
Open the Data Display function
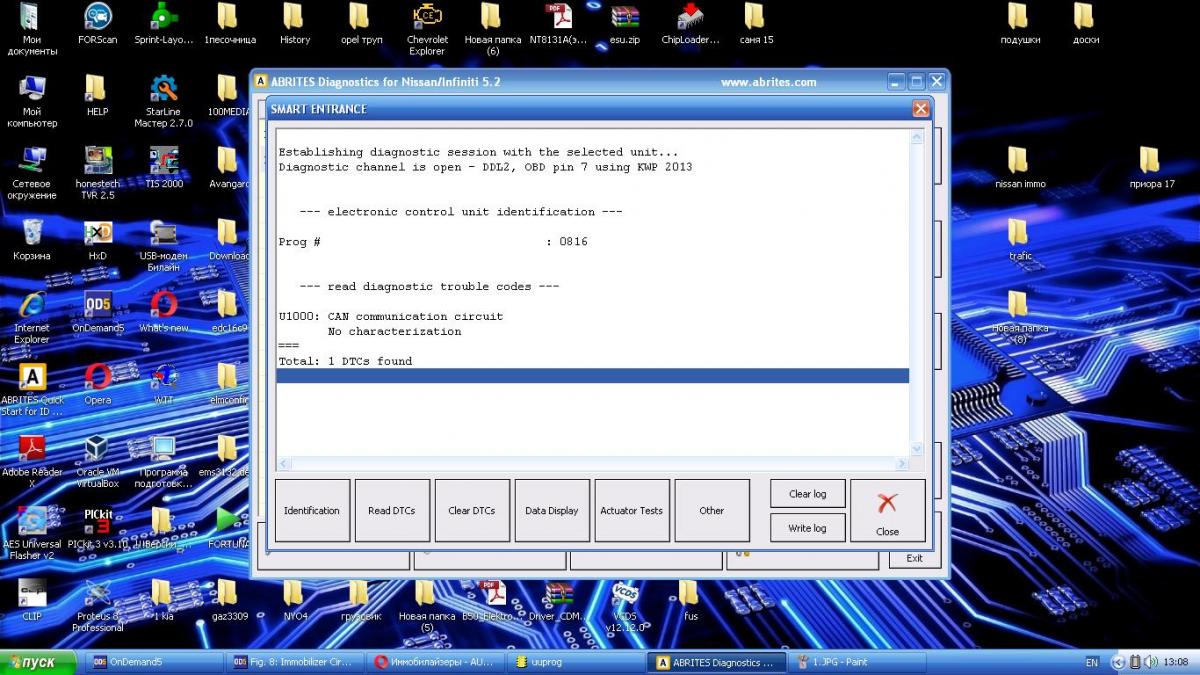(552, 510)
